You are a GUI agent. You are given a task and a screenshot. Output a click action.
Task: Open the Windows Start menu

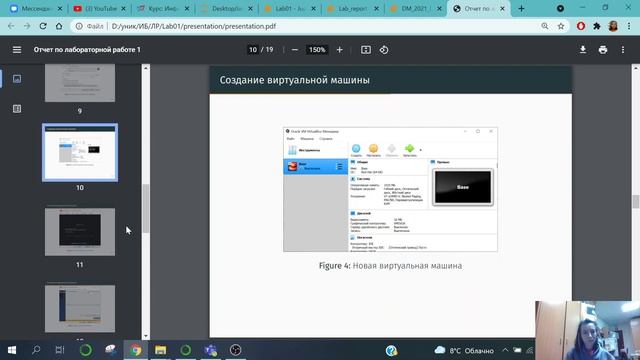(12, 350)
